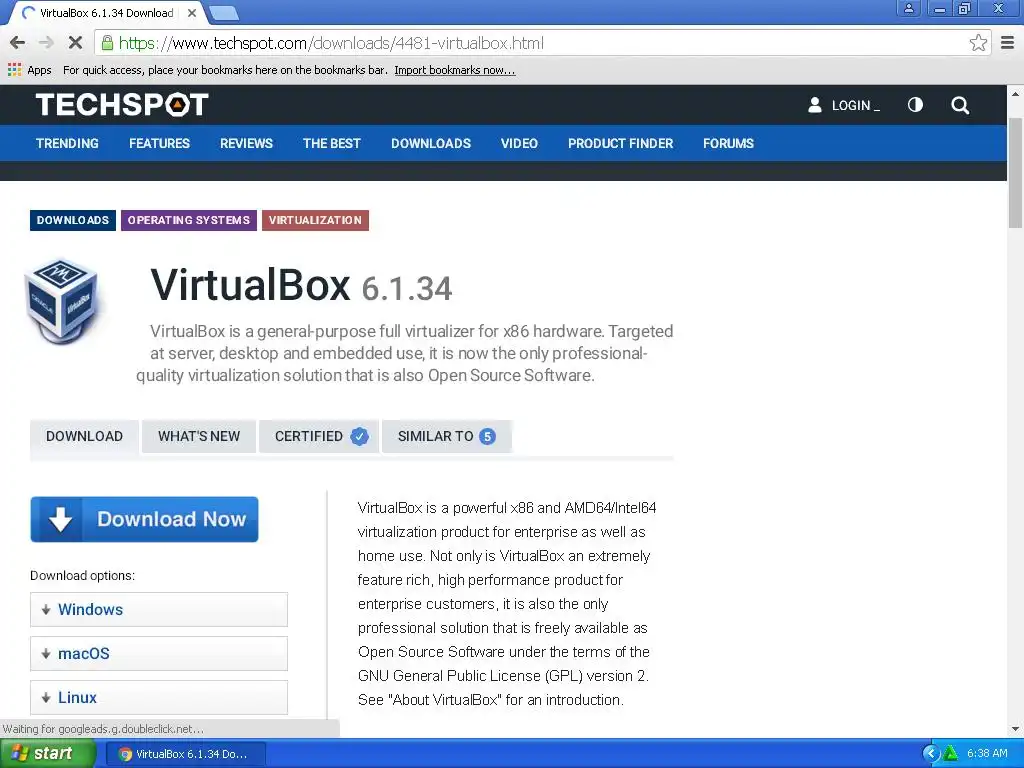Choose Windows download option
The width and height of the screenshot is (1024, 768).
159,609
